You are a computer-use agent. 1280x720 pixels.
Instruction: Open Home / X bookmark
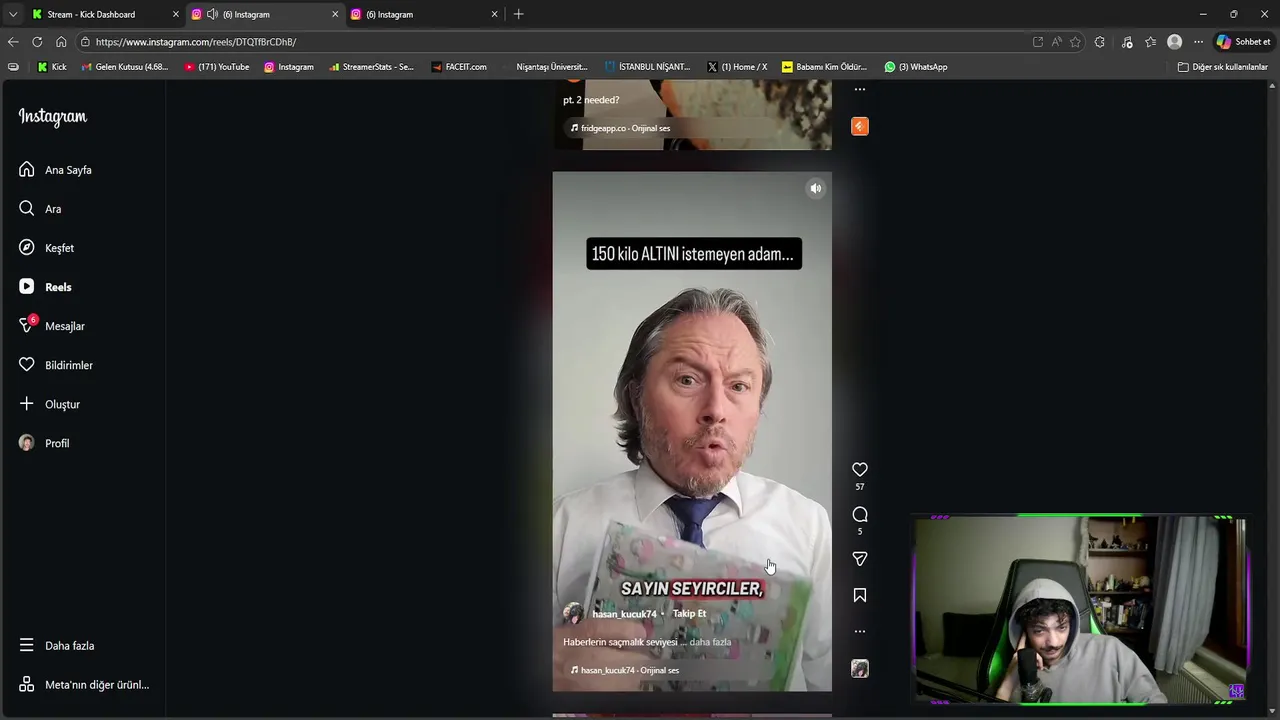[737, 67]
